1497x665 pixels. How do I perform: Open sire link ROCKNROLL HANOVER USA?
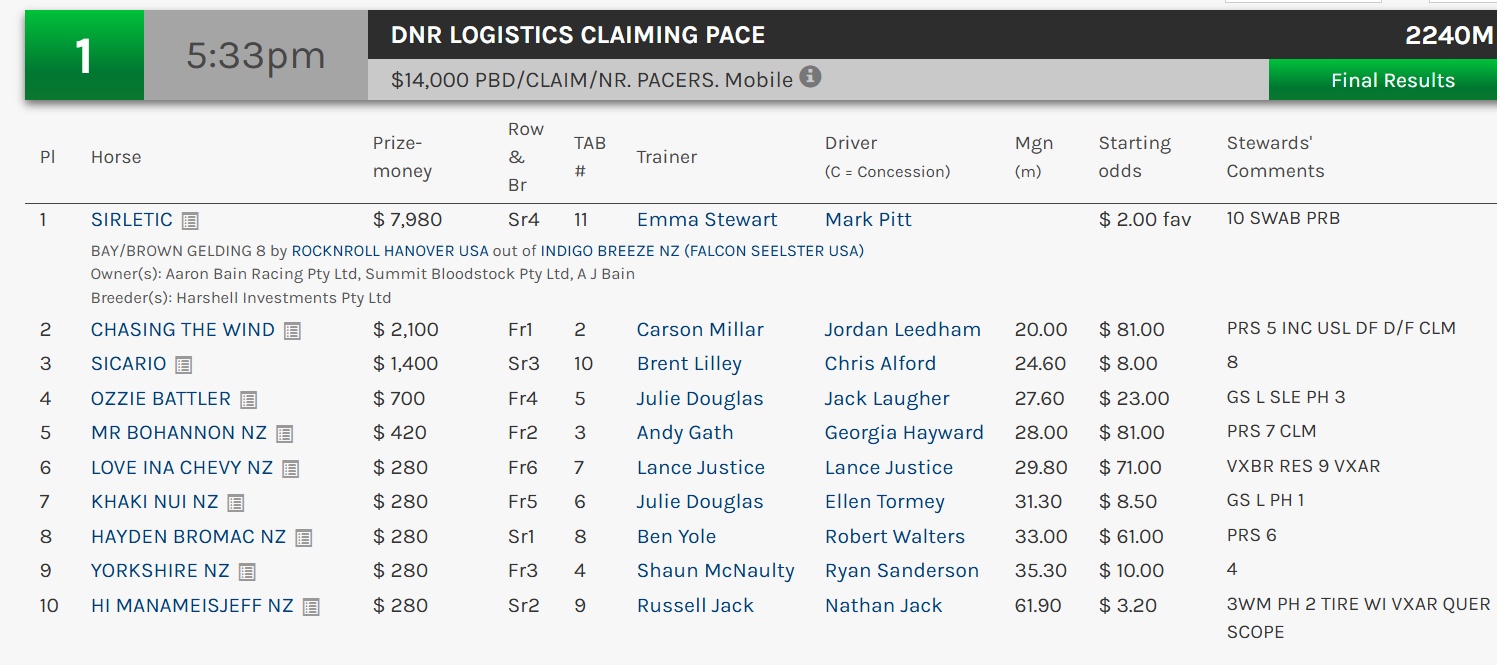click(x=389, y=251)
